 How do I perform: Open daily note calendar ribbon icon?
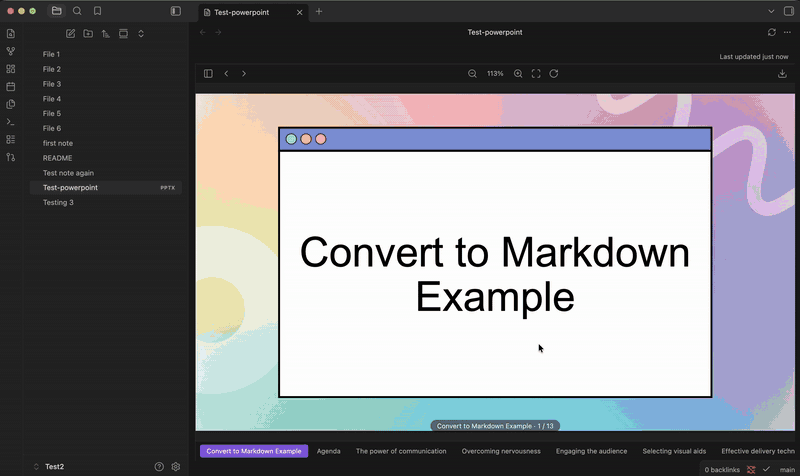[11, 87]
